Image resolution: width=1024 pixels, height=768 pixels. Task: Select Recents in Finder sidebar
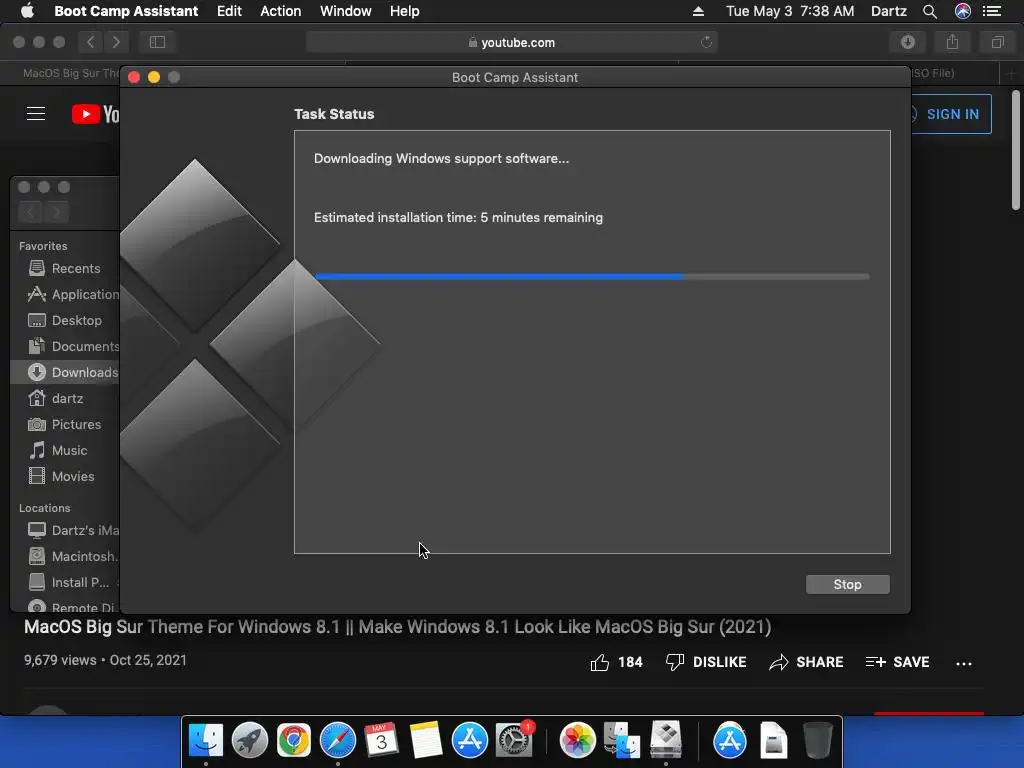[x=66, y=268]
